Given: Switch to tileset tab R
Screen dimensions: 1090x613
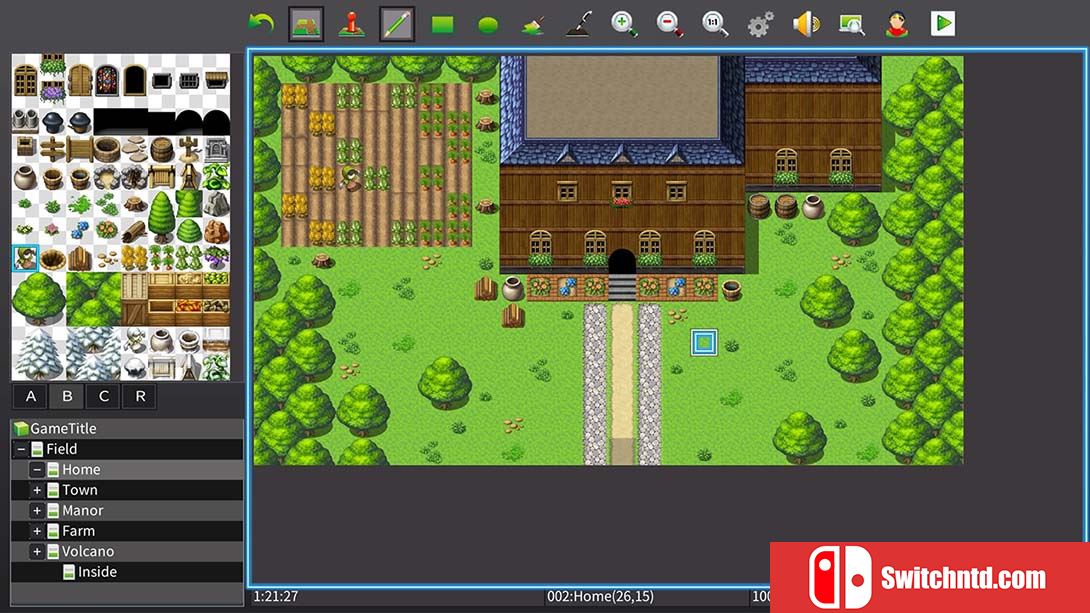Looking at the screenshot, I should [x=140, y=396].
